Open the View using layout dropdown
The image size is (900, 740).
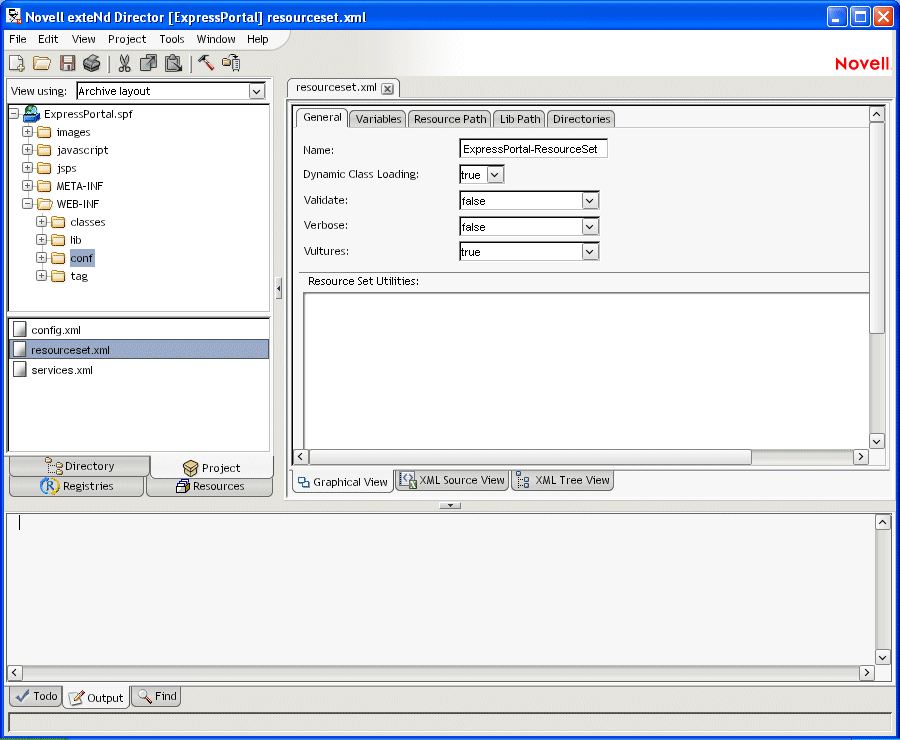tap(257, 91)
